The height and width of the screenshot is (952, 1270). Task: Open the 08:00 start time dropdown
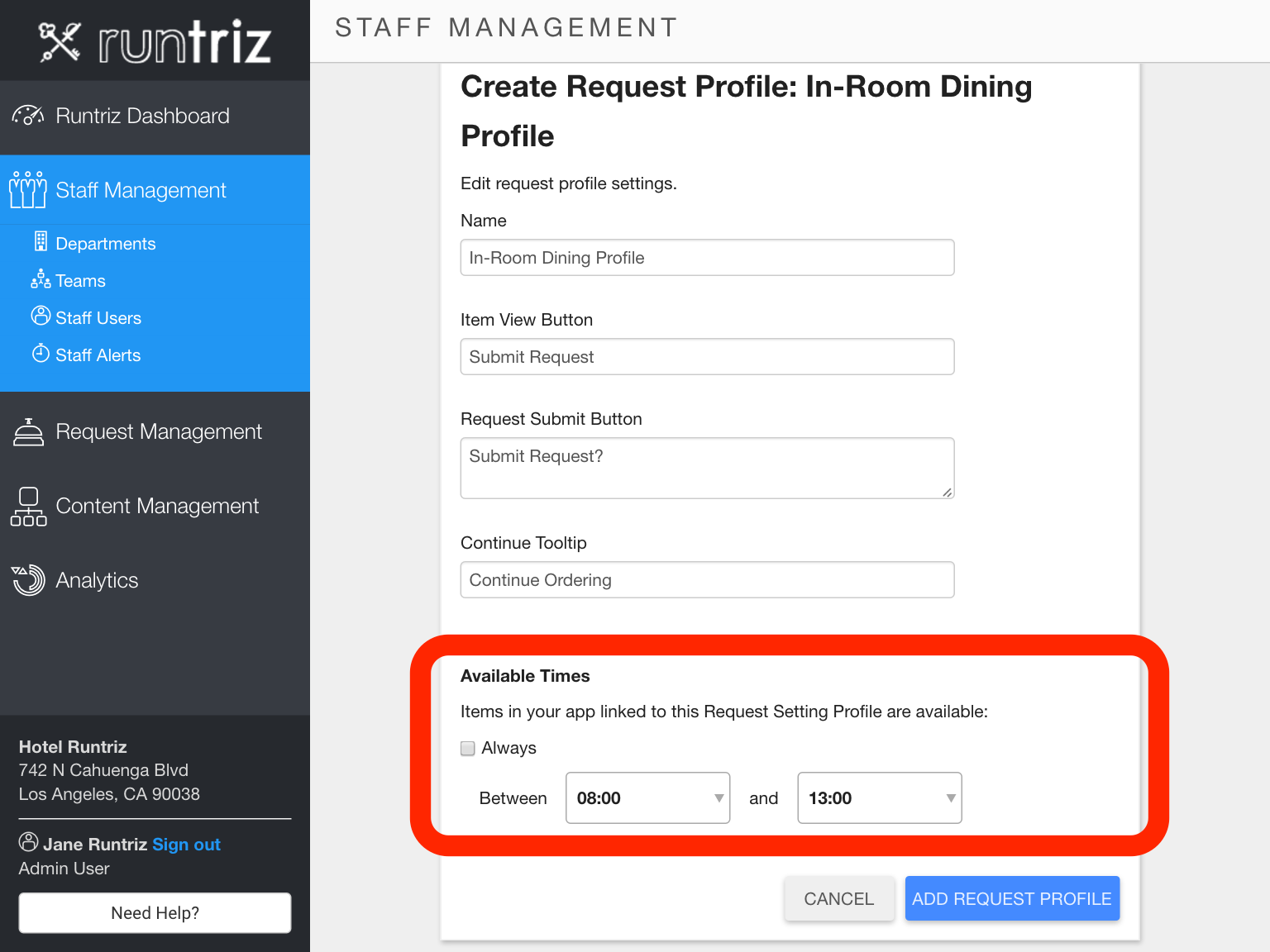click(647, 797)
